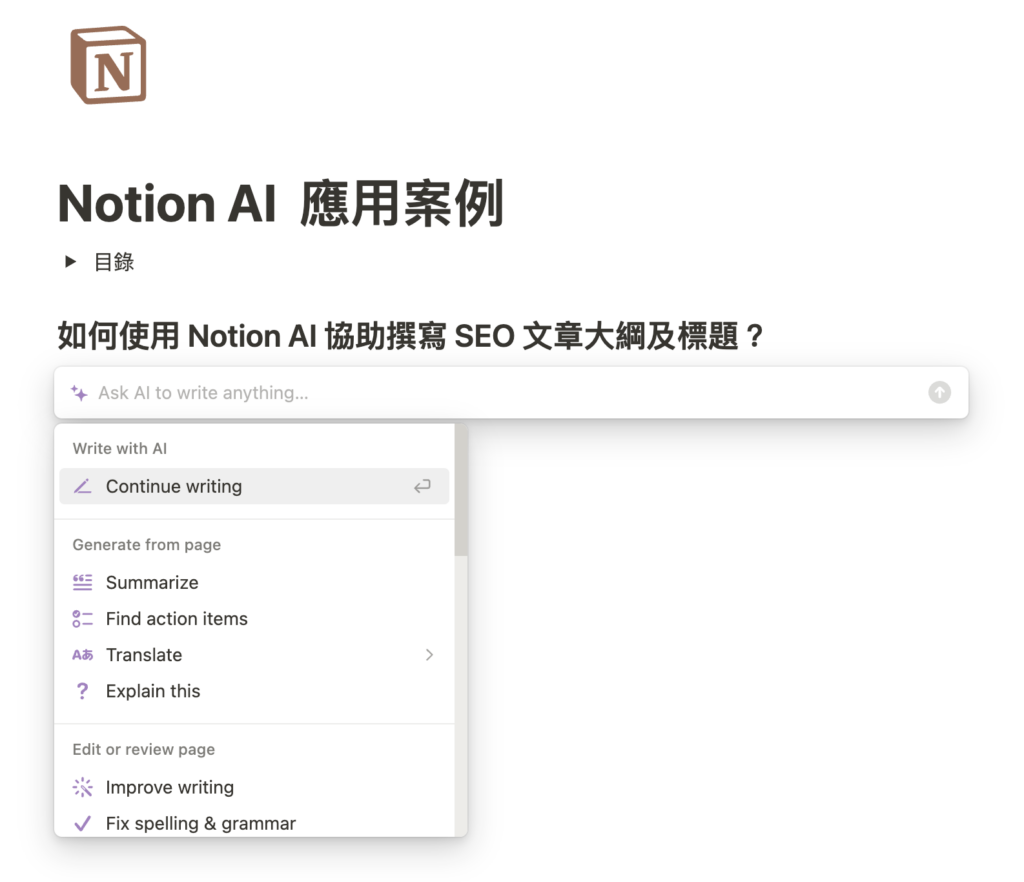Choose Summarize in the AI menu
This screenshot has height=882, width=1024.
coord(254,582)
